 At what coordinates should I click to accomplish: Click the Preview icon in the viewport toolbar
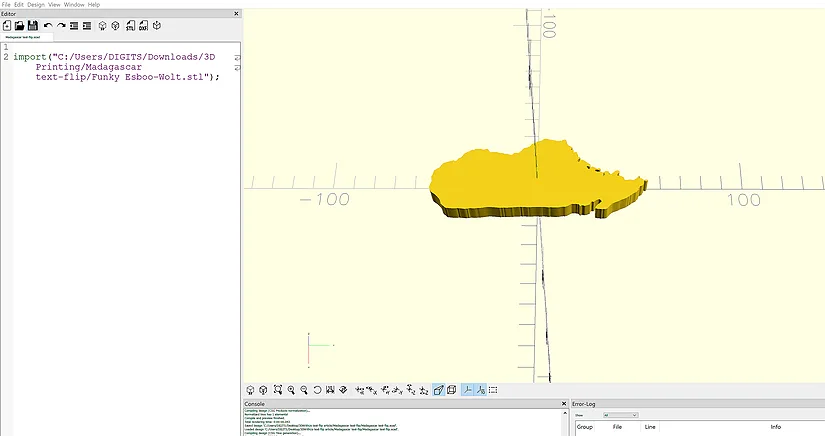tap(250, 390)
